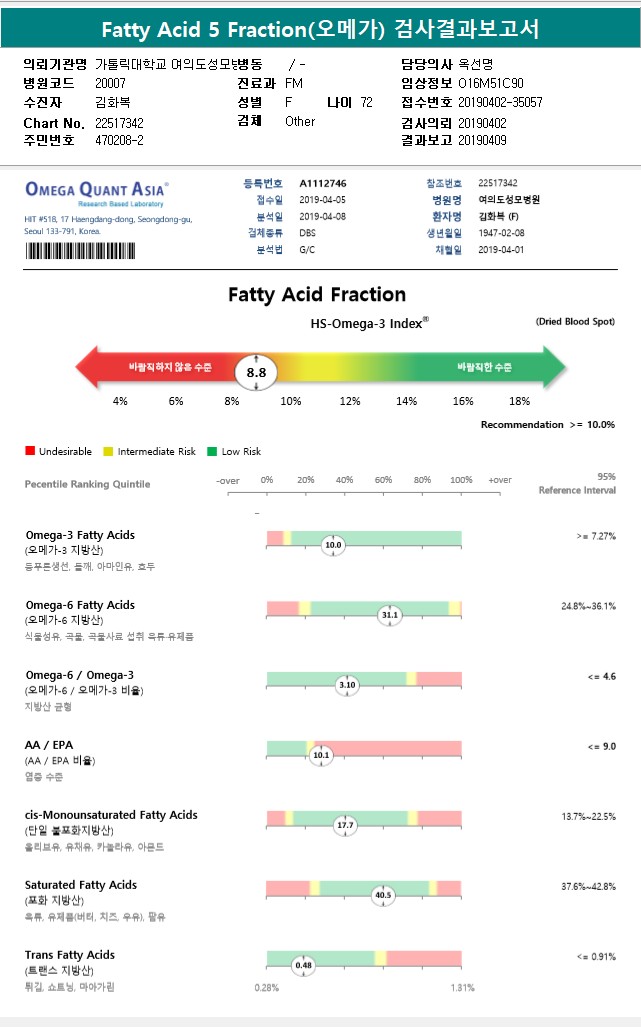Select the 10.1 AA / EPA marker
641x1027 pixels.
[x=320, y=755]
